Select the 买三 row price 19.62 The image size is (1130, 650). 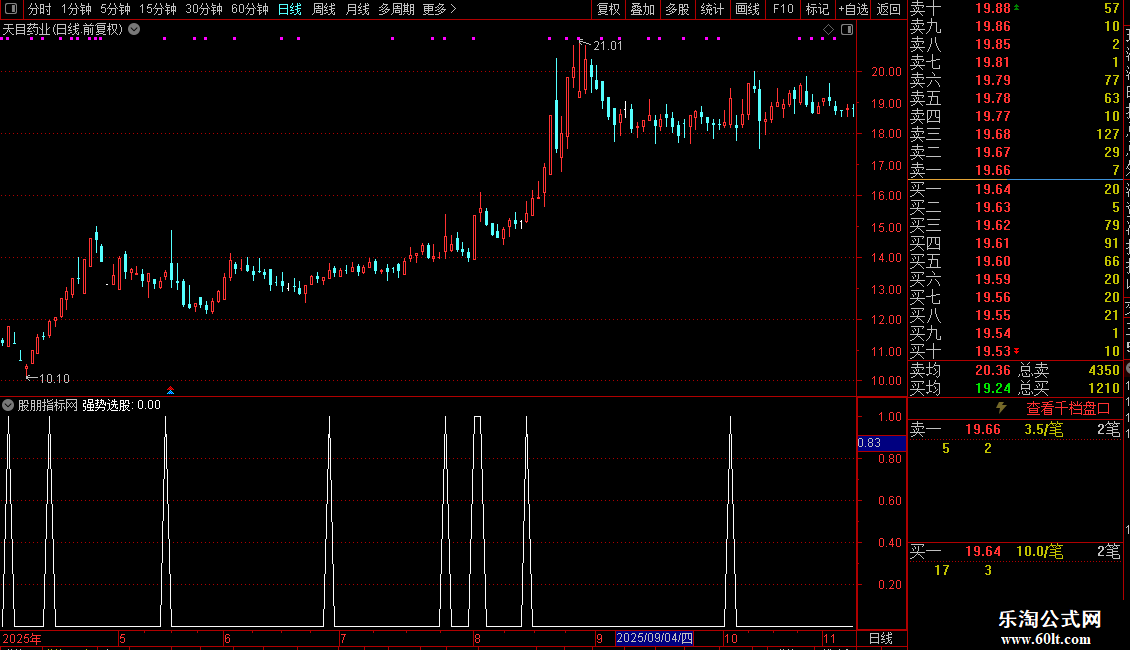(x=992, y=225)
